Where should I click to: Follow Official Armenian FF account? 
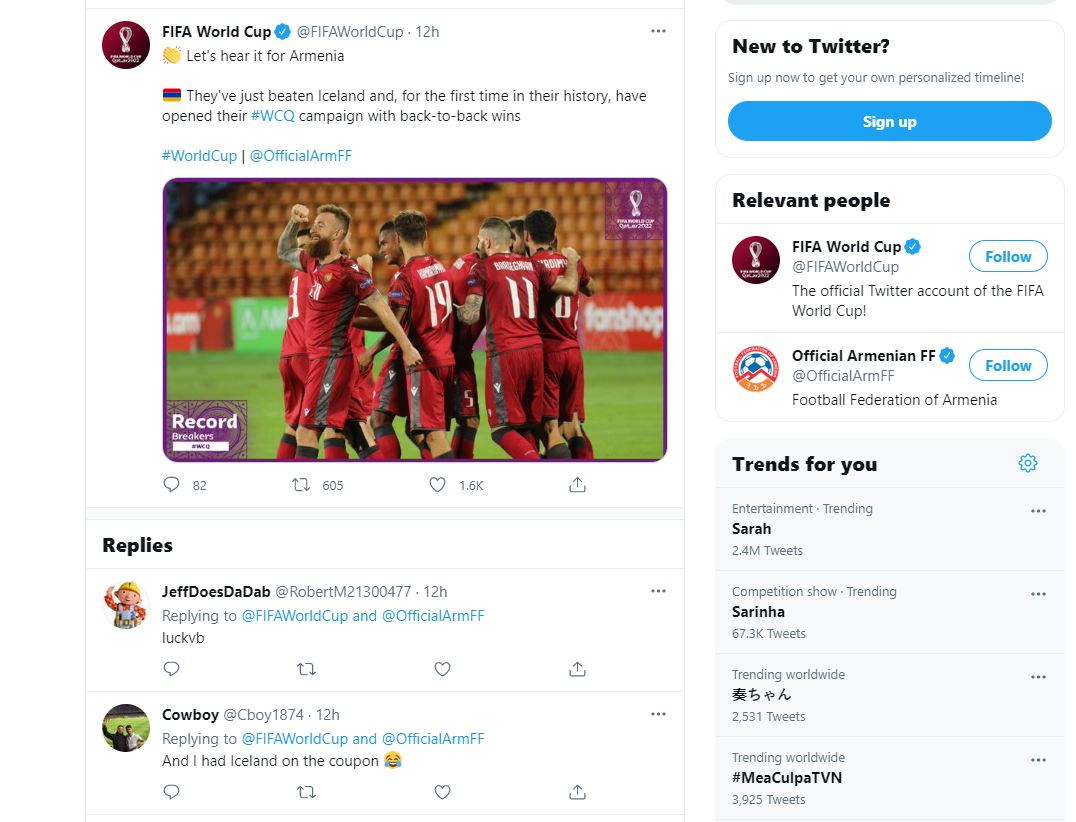coord(1007,366)
